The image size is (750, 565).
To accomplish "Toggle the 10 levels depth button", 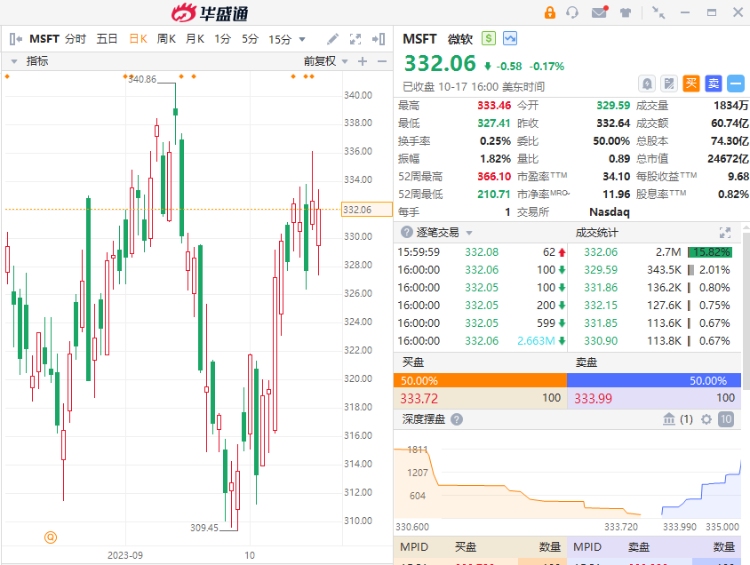I will click(726, 420).
